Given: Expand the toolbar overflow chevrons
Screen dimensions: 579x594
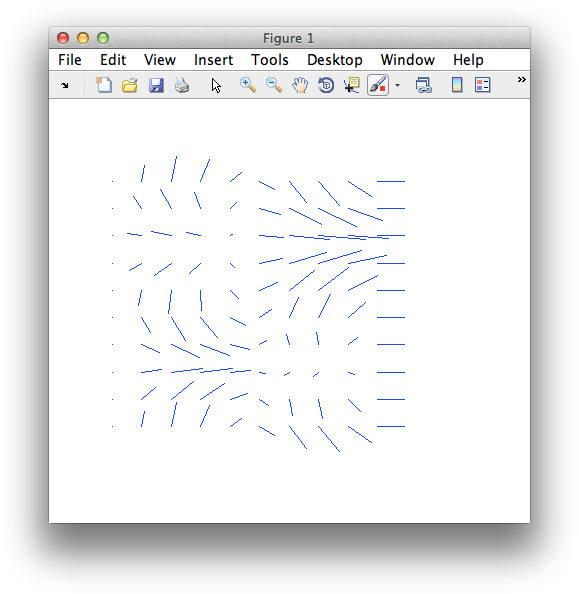Looking at the screenshot, I should click(521, 80).
